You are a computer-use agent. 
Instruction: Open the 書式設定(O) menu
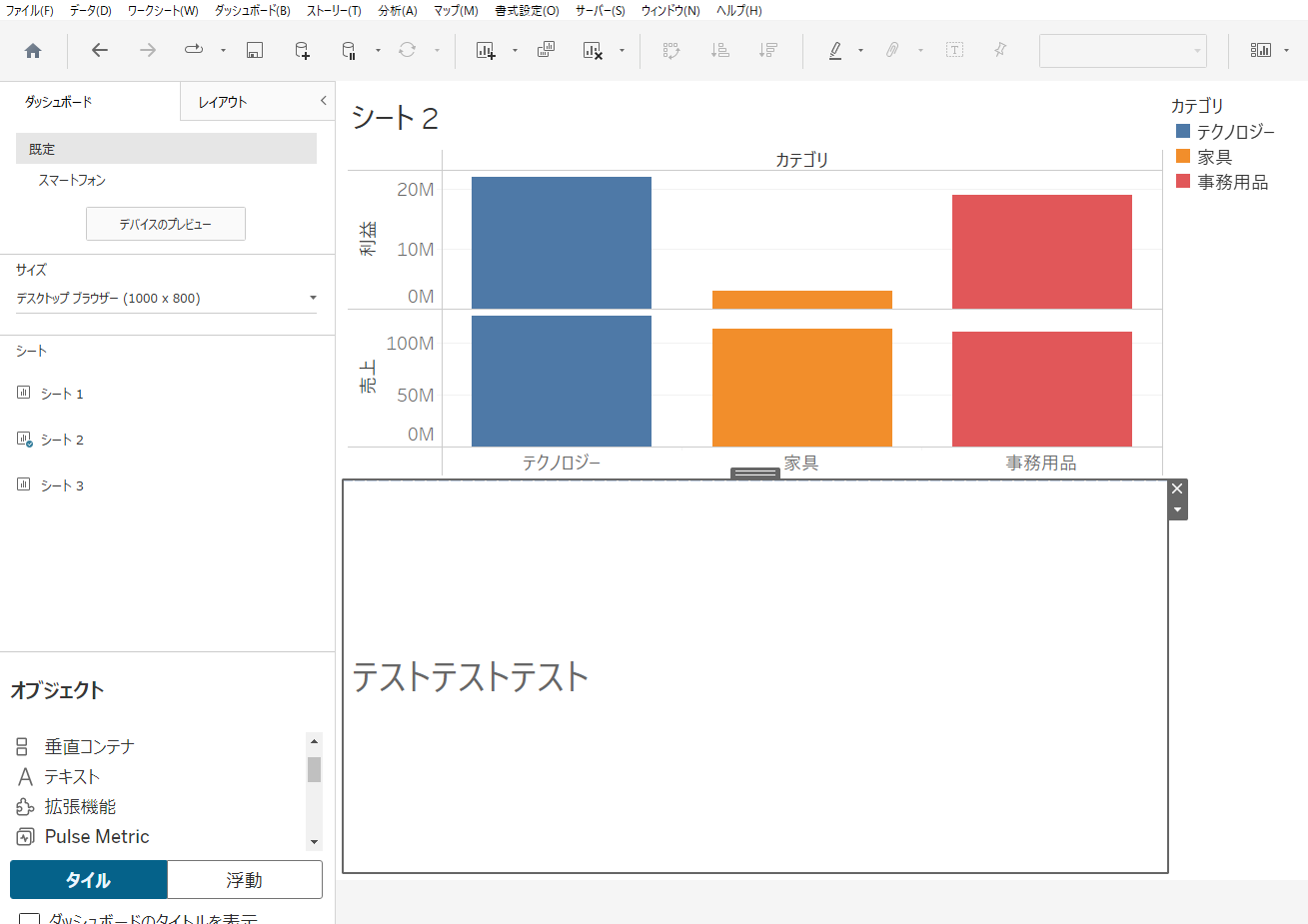coord(527,10)
